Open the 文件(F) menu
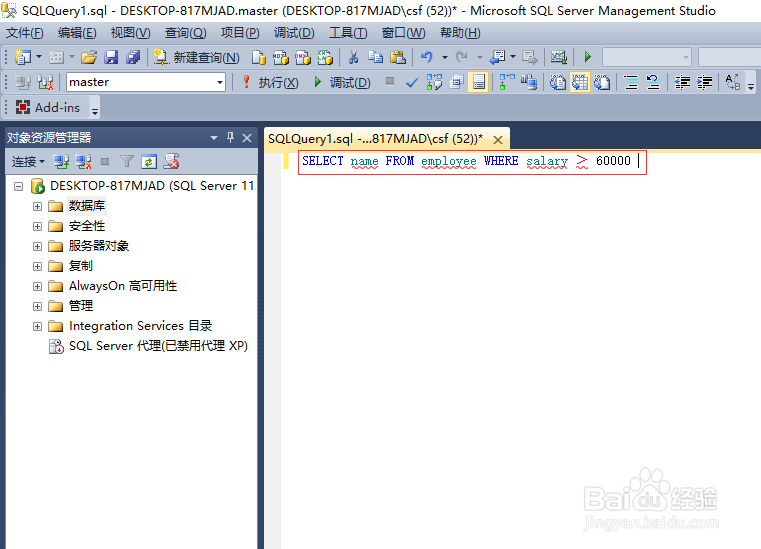The image size is (761, 549). point(25,33)
